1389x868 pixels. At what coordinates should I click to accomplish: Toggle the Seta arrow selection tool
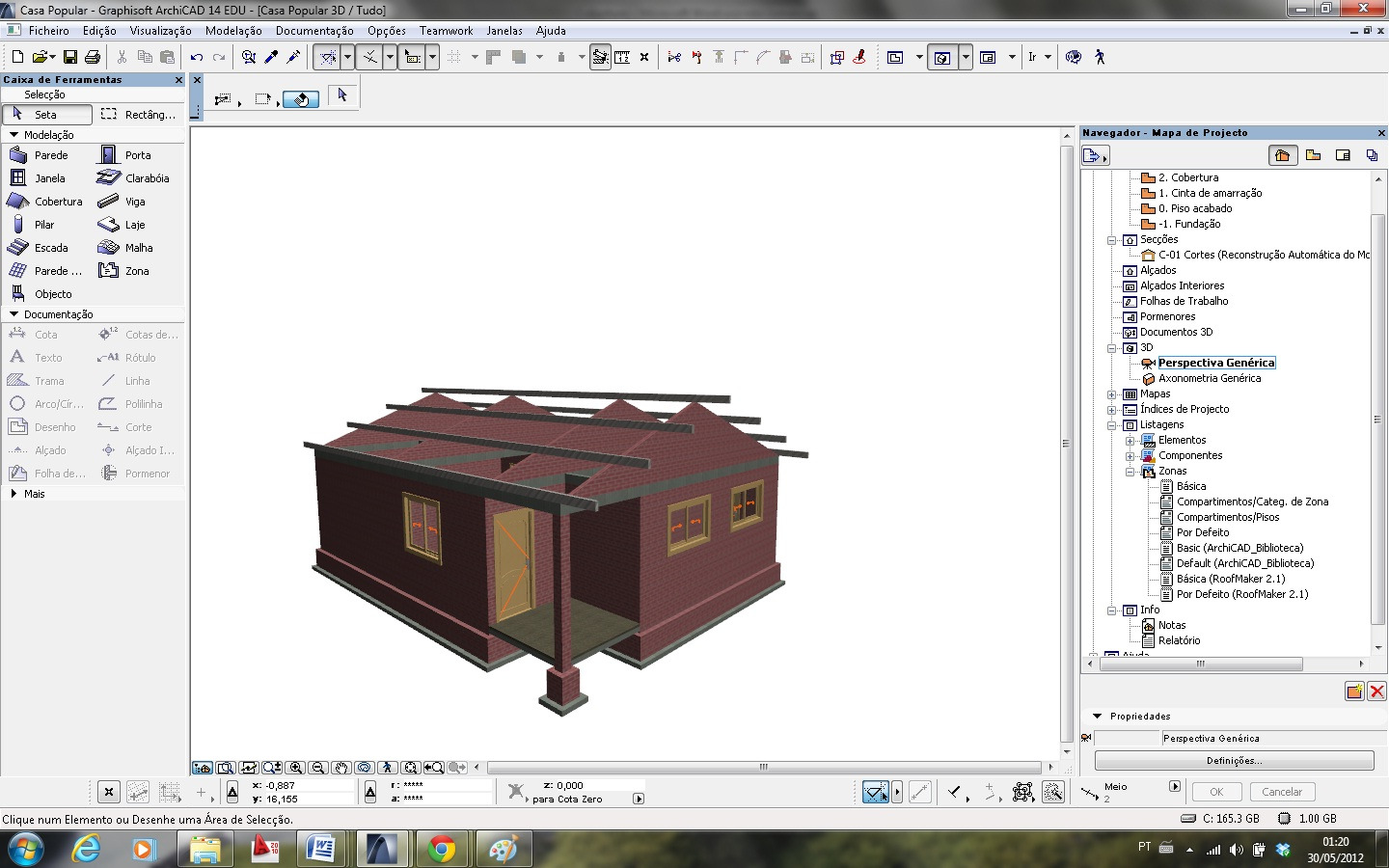(47, 114)
